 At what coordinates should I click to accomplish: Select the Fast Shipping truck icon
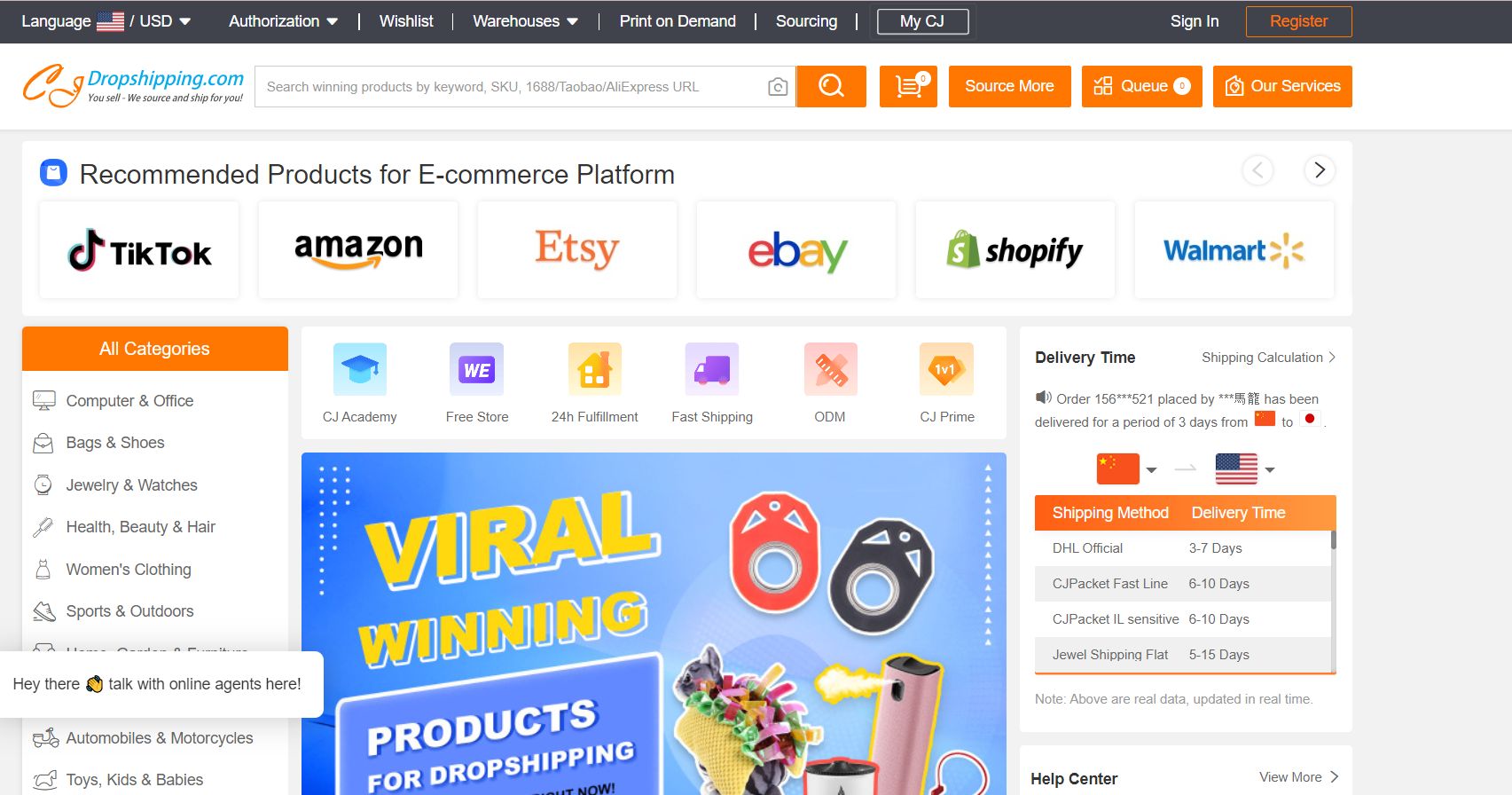712,369
